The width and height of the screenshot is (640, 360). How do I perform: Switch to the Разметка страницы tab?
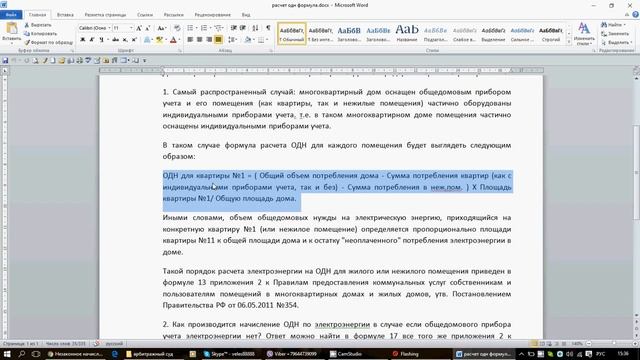click(x=105, y=15)
